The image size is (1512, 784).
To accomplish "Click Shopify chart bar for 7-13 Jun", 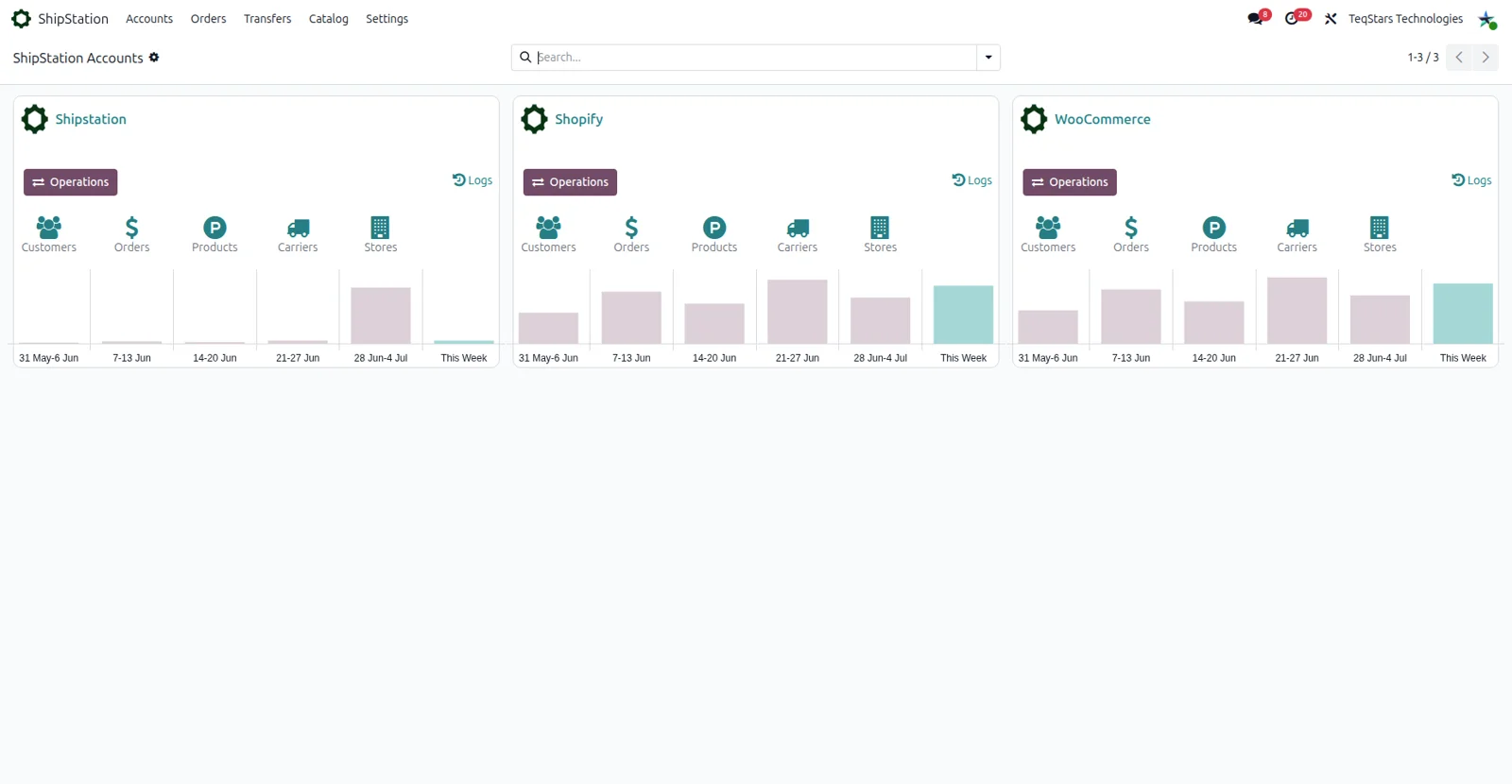I will coord(631,317).
